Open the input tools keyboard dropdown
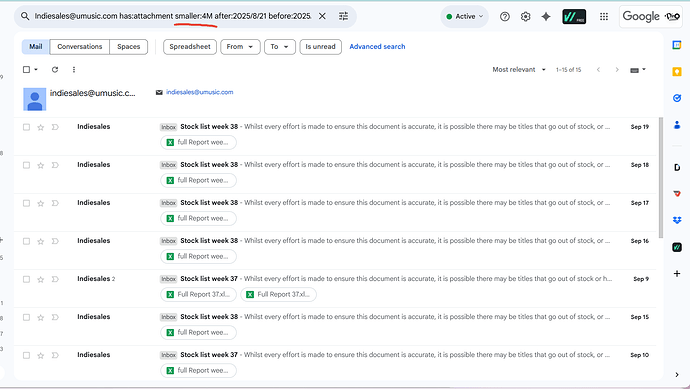690x389 pixels. pyautogui.click(x=638, y=70)
